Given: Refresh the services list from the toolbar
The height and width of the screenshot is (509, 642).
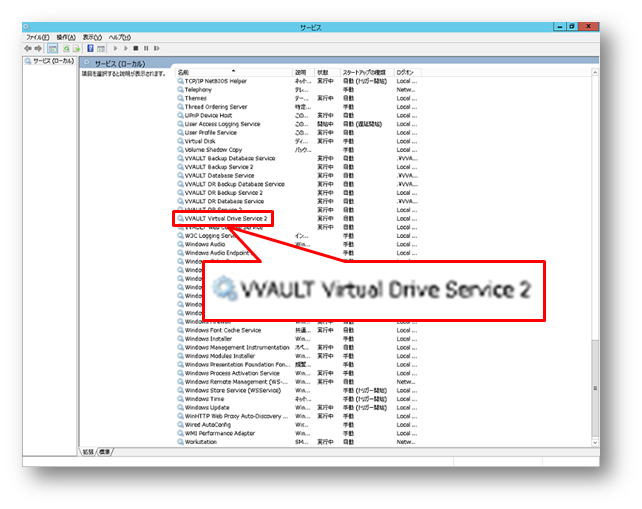Looking at the screenshot, I should click(x=66, y=48).
